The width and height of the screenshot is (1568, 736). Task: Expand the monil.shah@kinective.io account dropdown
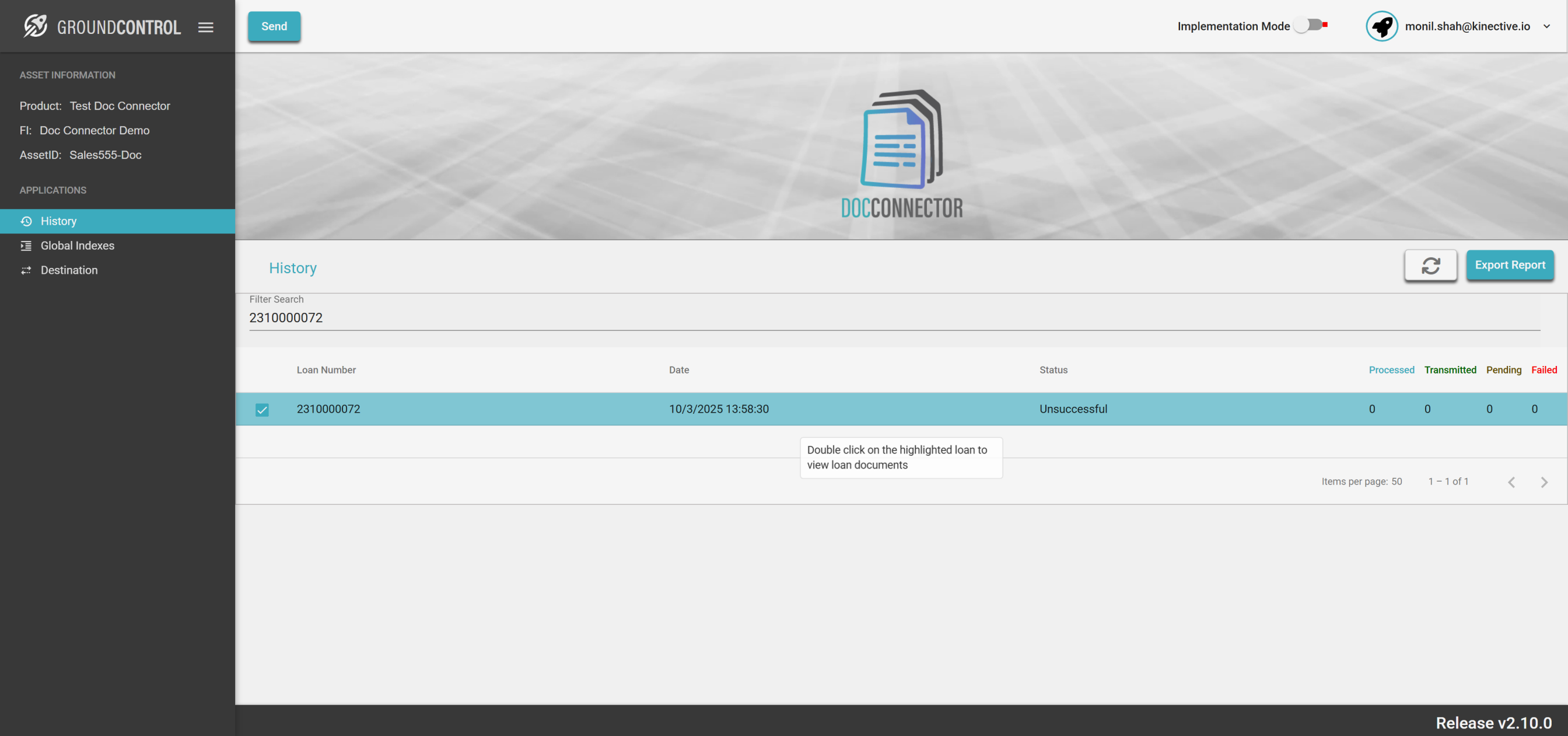point(1546,26)
